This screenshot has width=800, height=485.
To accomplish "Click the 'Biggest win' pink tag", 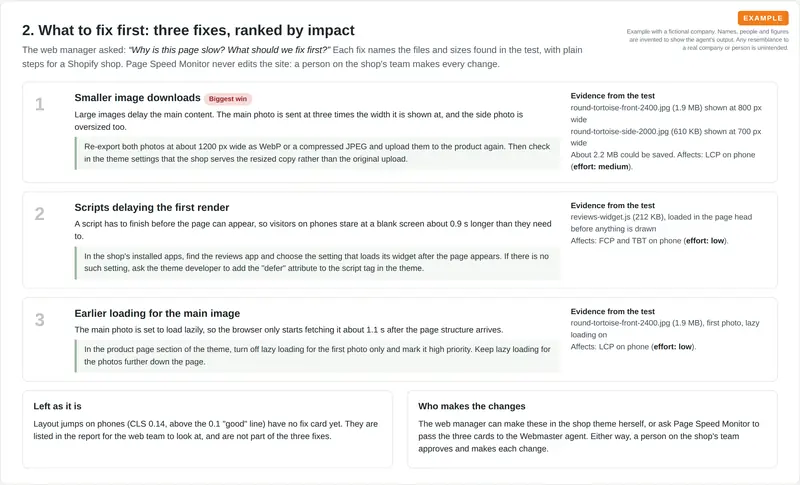I will (228, 99).
